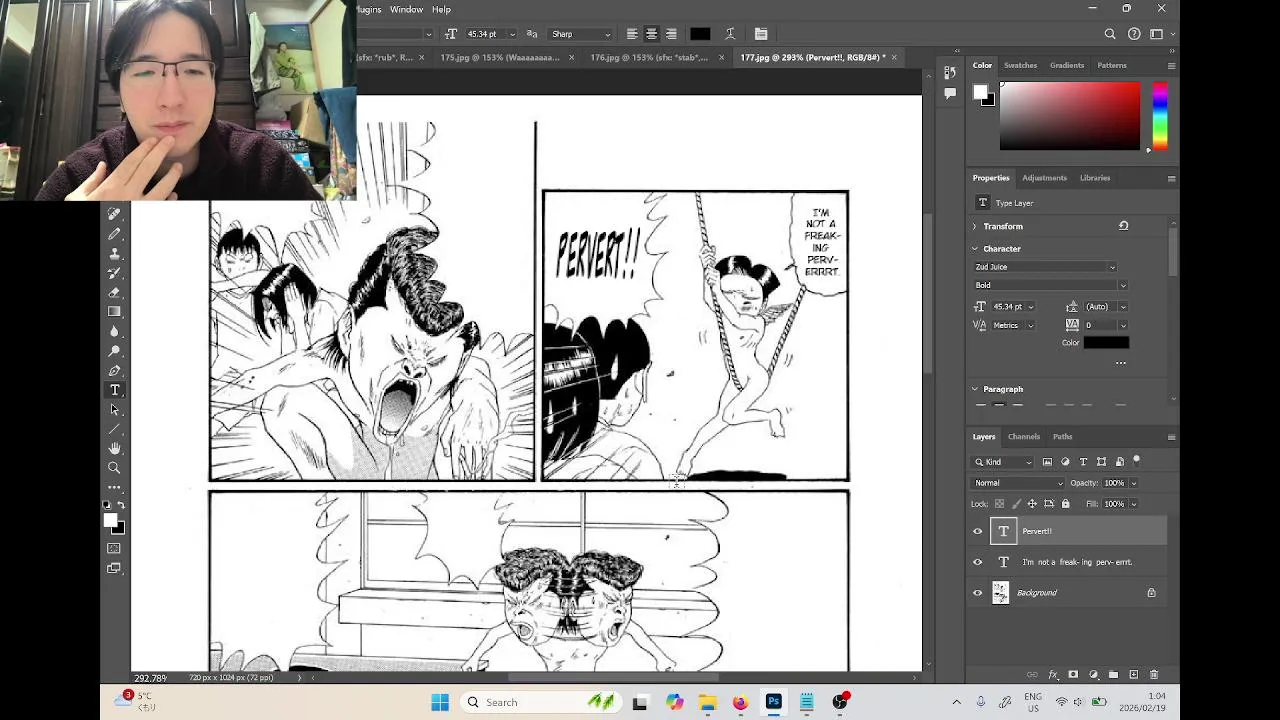Select the History Brush tool

[x=114, y=273]
